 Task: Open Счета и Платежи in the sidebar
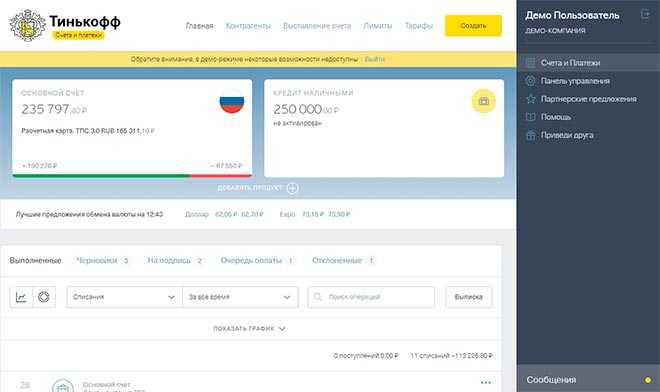coord(588,63)
